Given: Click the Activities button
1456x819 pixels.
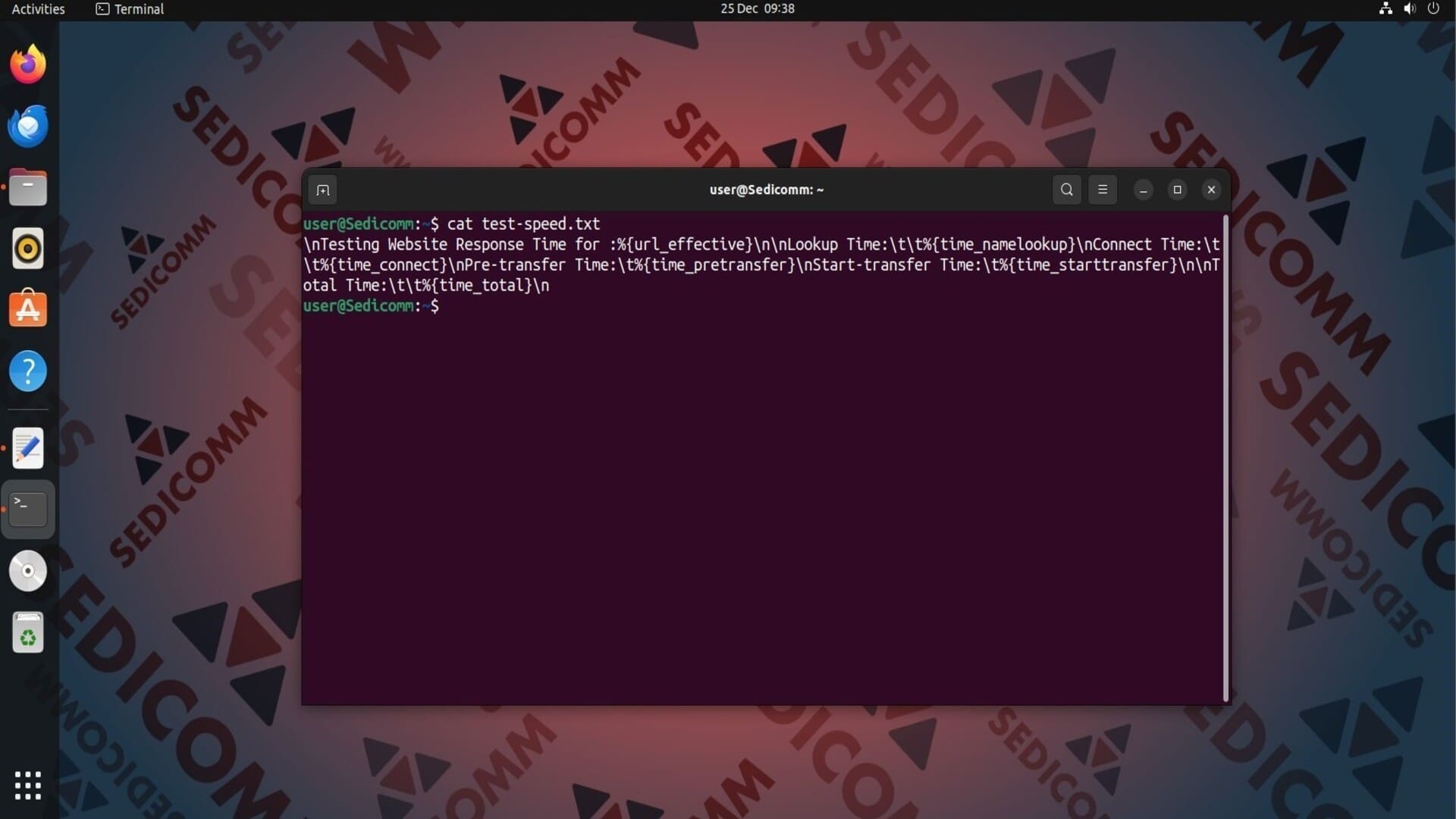Looking at the screenshot, I should click(38, 9).
